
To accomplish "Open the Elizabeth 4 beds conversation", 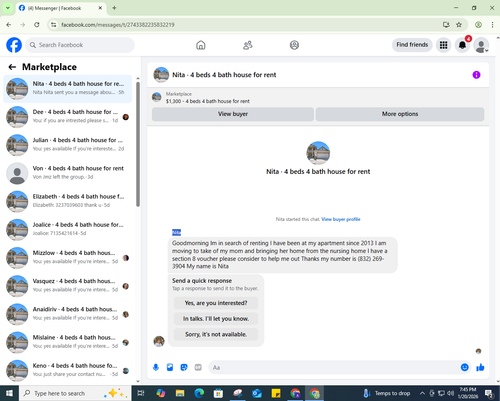I will tap(68, 201).
